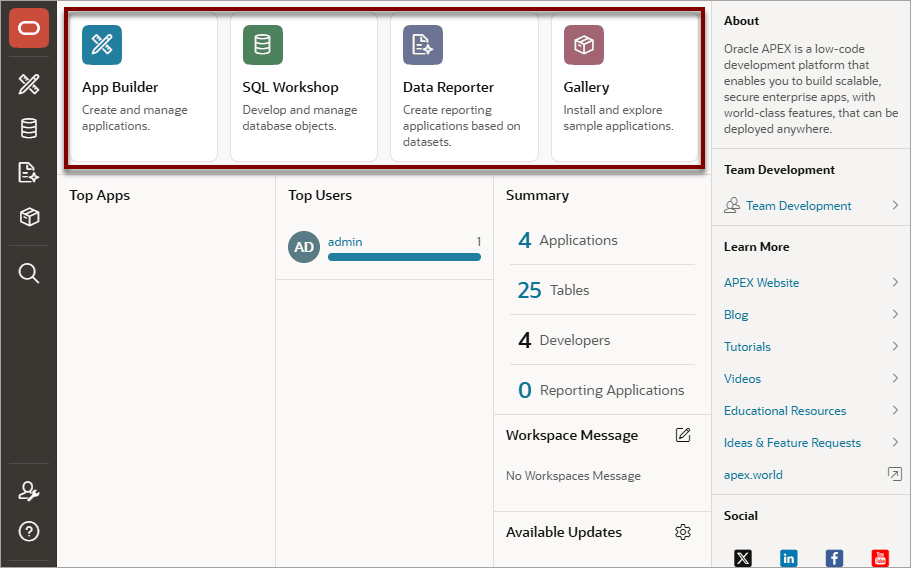Click the APEX Website row chevron
911x568 pixels.
coord(895,282)
